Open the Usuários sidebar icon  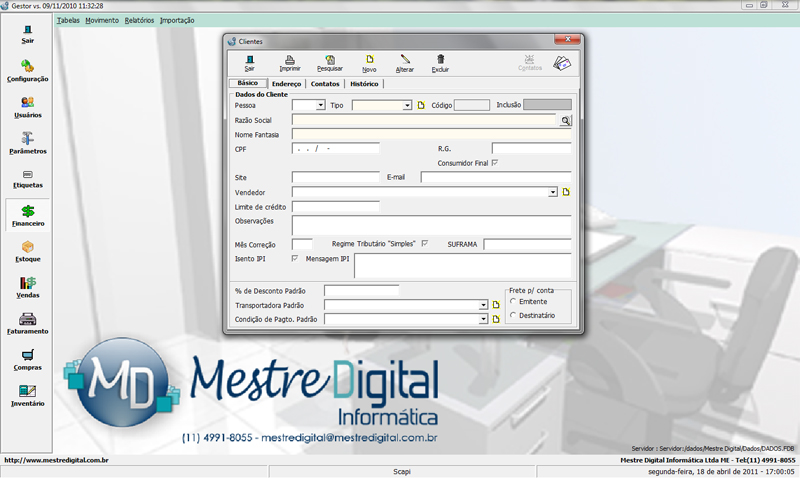click(28, 108)
